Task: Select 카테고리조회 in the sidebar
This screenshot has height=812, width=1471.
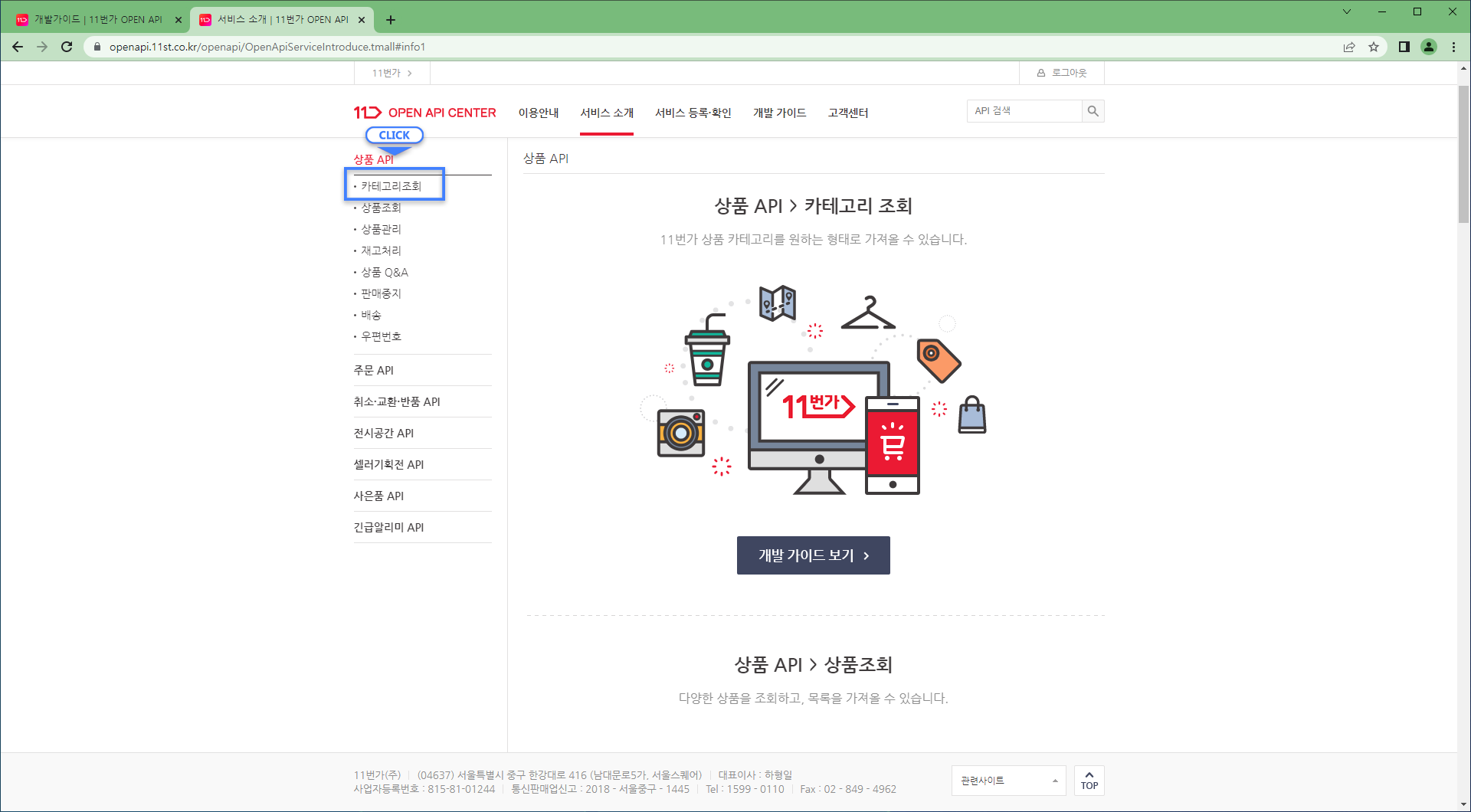Action: 391,186
